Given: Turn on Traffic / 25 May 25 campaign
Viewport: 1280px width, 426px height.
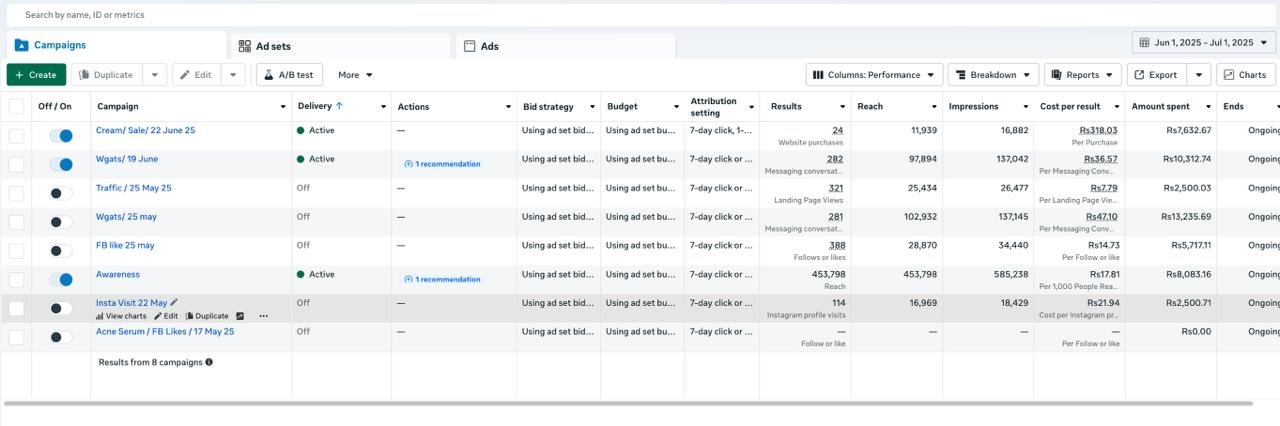Looking at the screenshot, I should click(x=61, y=193).
